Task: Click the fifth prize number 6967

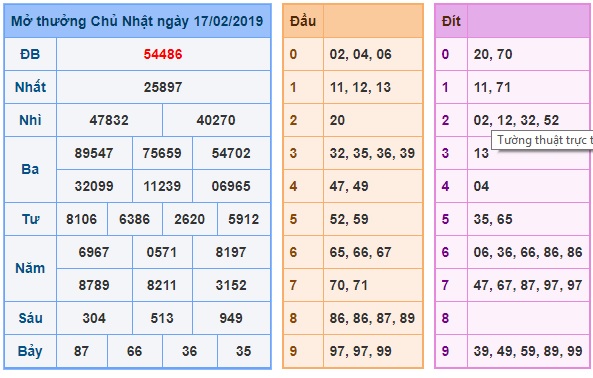Action: (x=94, y=252)
